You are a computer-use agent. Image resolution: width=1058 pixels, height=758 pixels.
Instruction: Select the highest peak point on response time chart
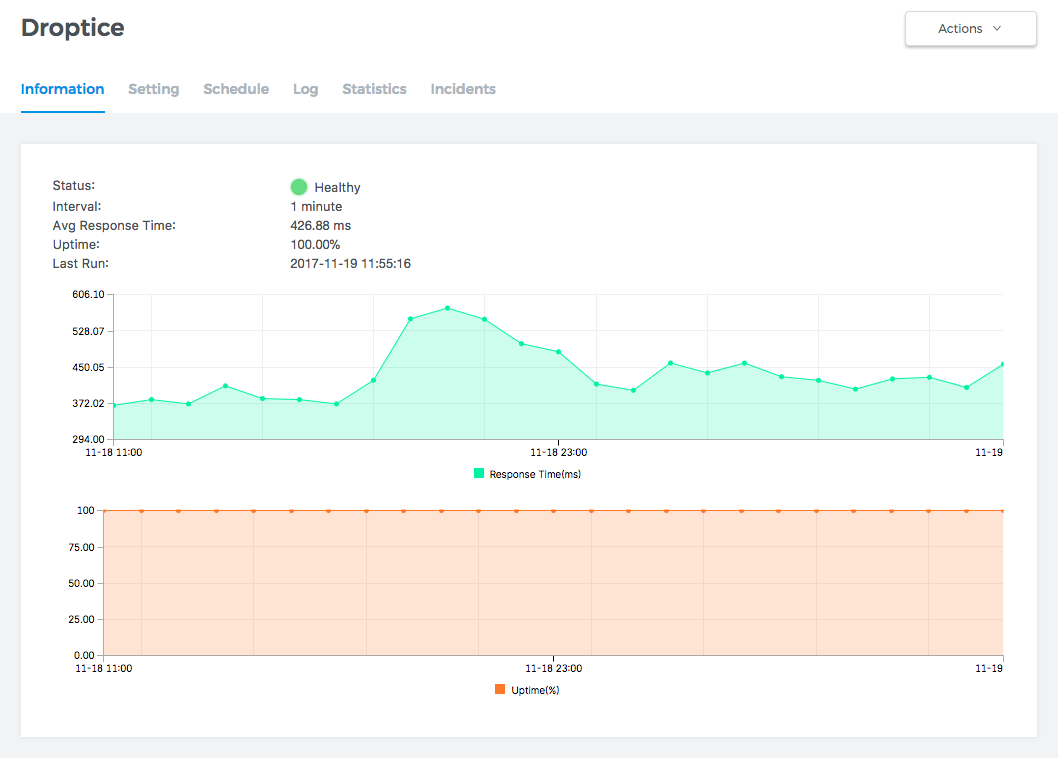[447, 308]
